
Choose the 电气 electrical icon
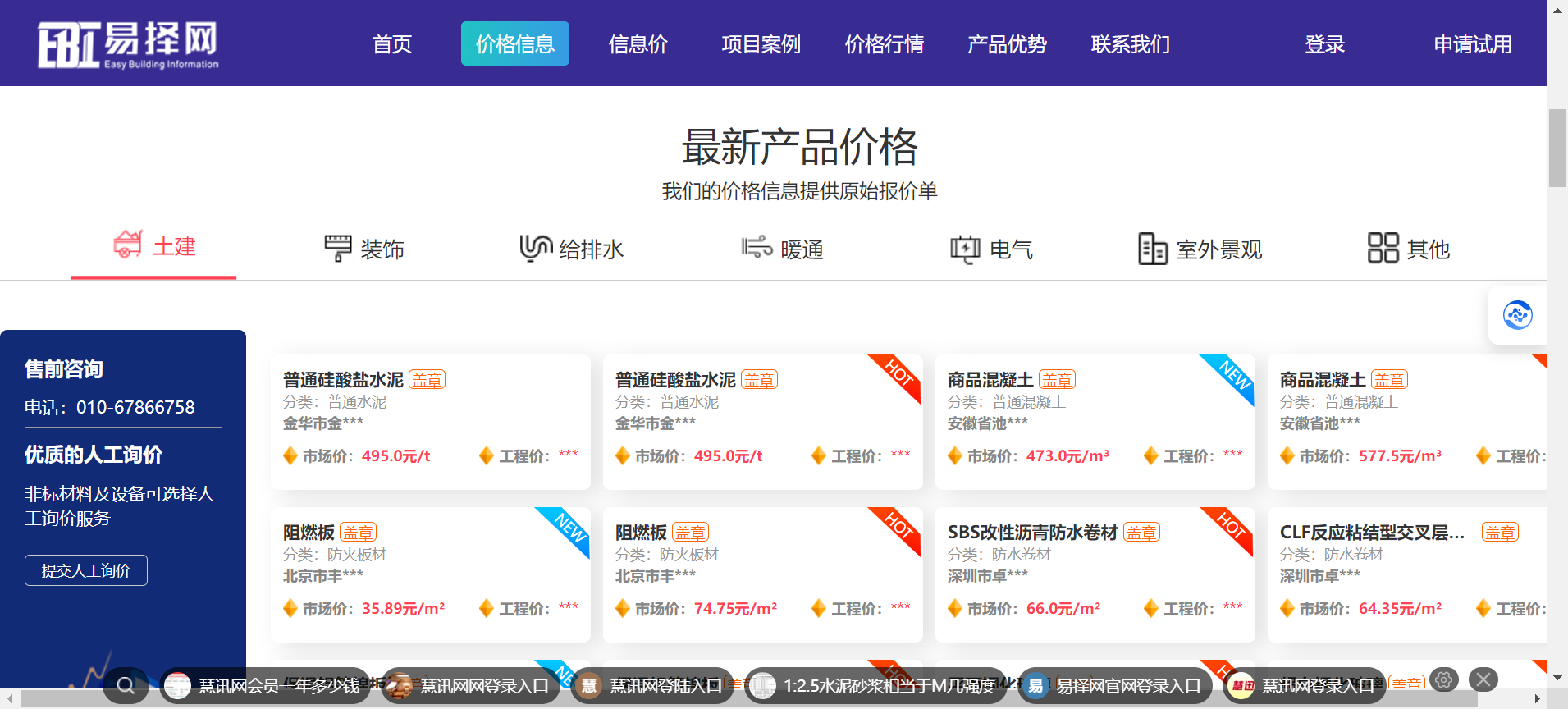[965, 249]
